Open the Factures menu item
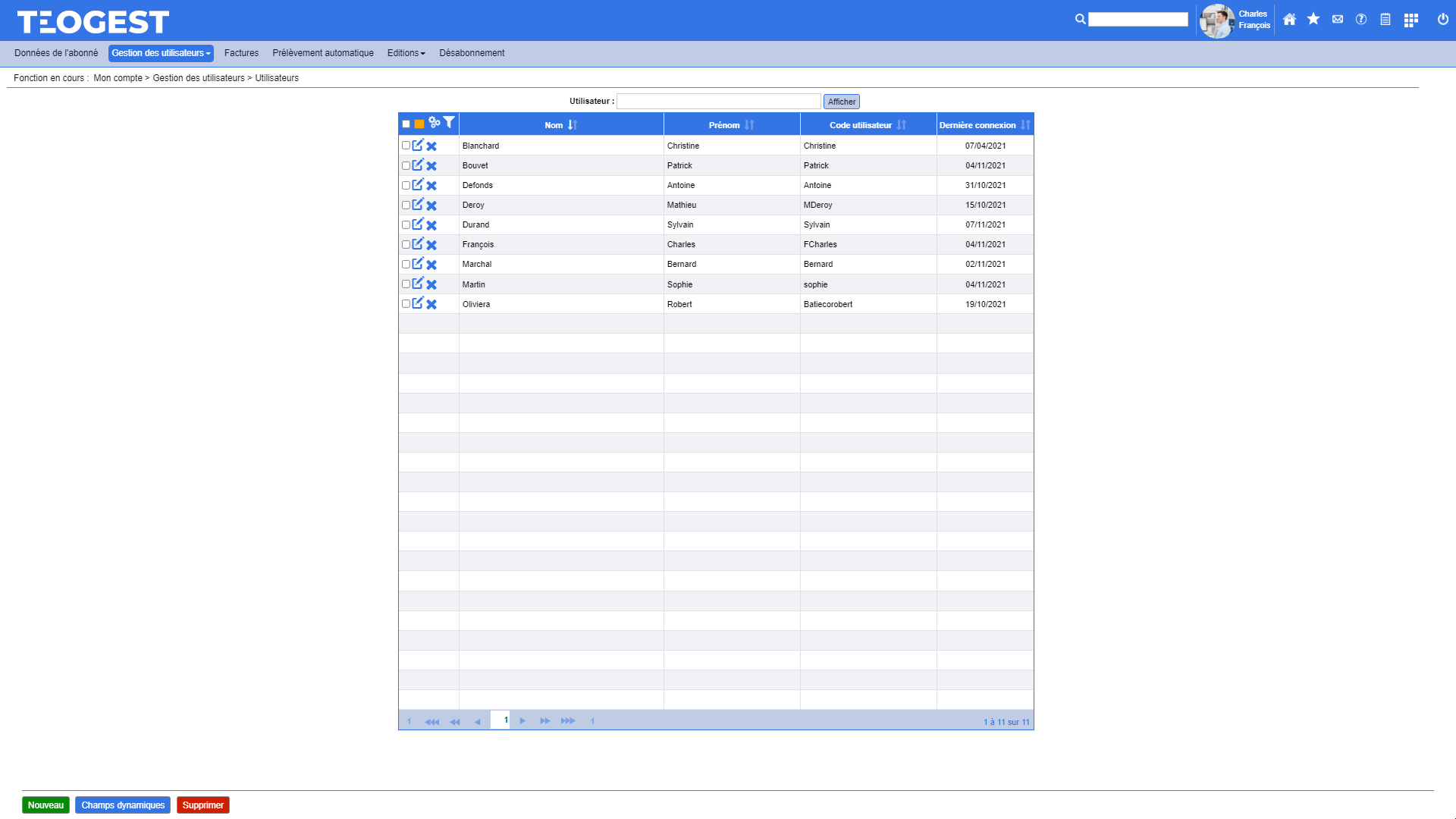The width and height of the screenshot is (1456, 819). [241, 53]
